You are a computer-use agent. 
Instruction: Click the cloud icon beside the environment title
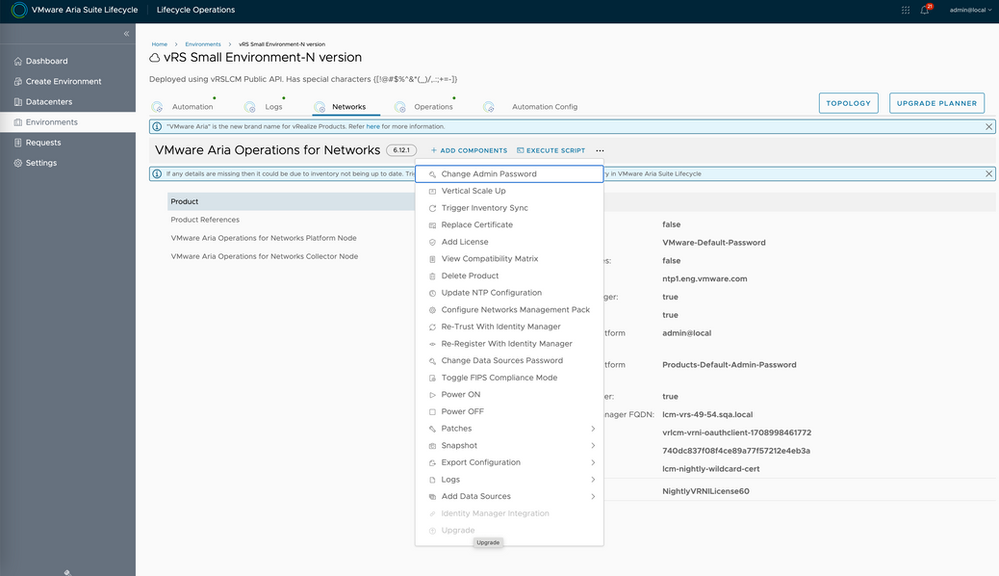pos(155,58)
